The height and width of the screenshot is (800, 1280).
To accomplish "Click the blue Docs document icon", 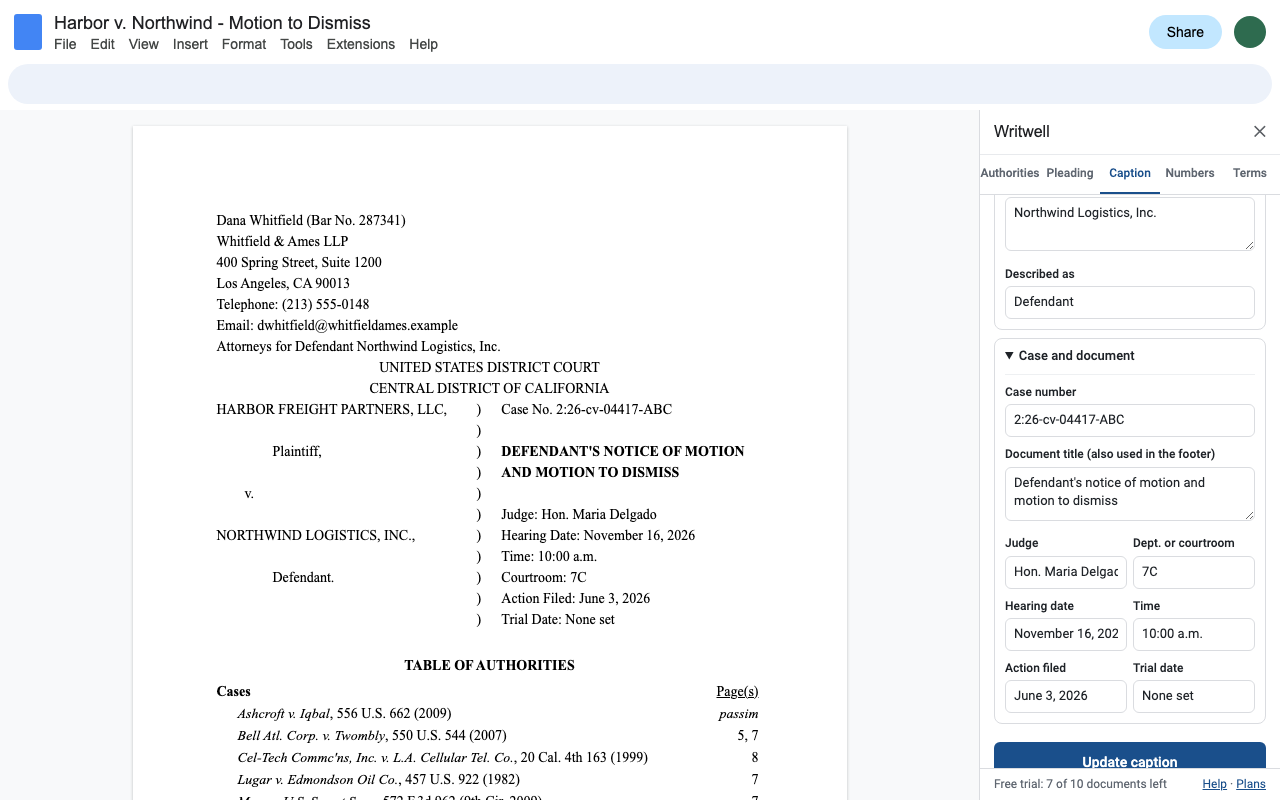I will (28, 32).
